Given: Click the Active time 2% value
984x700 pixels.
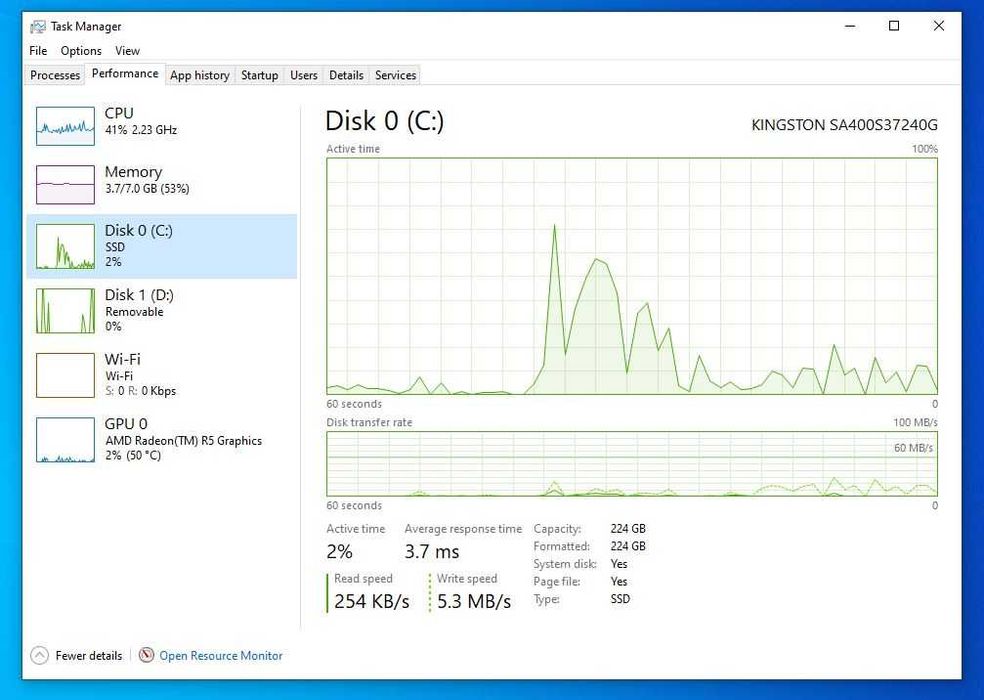Looking at the screenshot, I should point(340,552).
